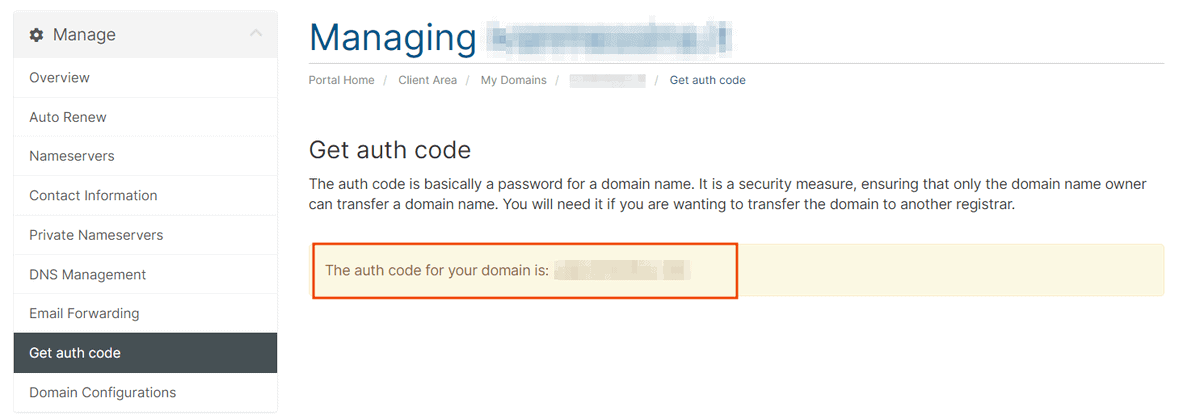Image resolution: width=1200 pixels, height=415 pixels.
Task: Click the blurred auth code value
Action: point(623,270)
